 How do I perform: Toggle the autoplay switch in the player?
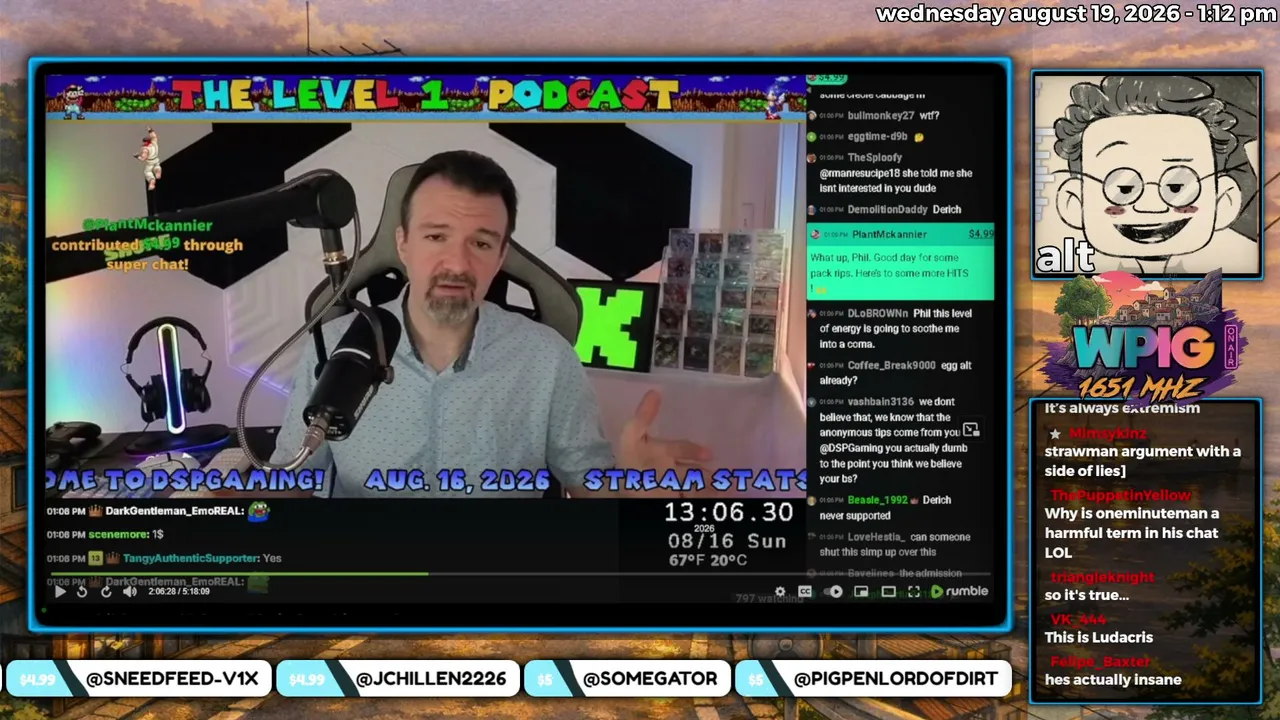coord(833,592)
